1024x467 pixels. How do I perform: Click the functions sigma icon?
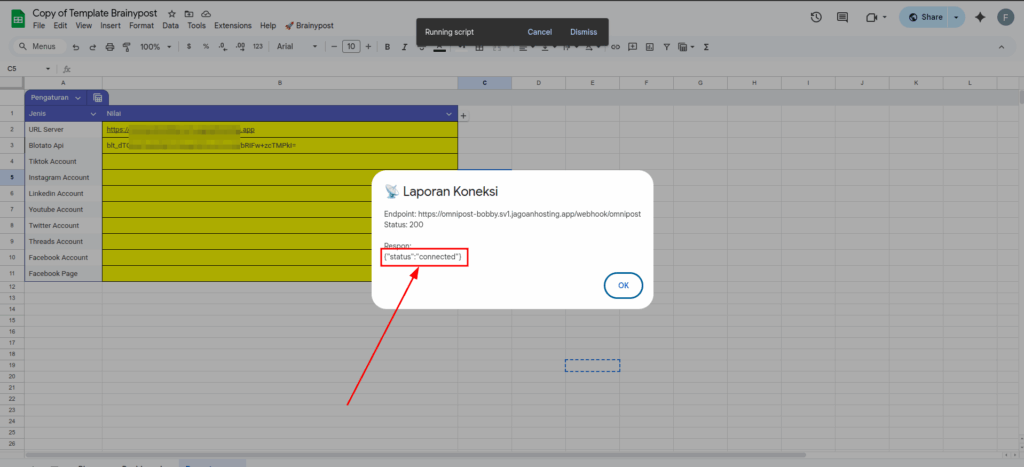click(x=707, y=47)
